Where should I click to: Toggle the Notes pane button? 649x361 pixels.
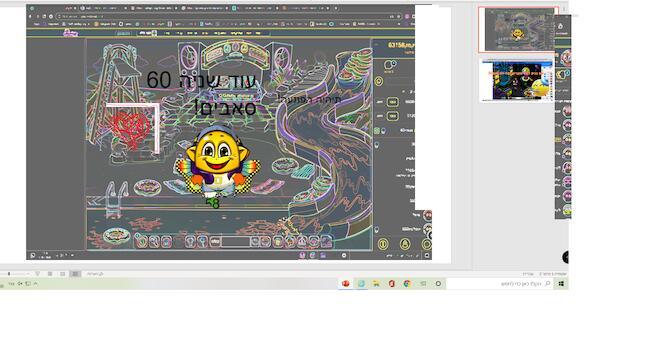point(95,274)
